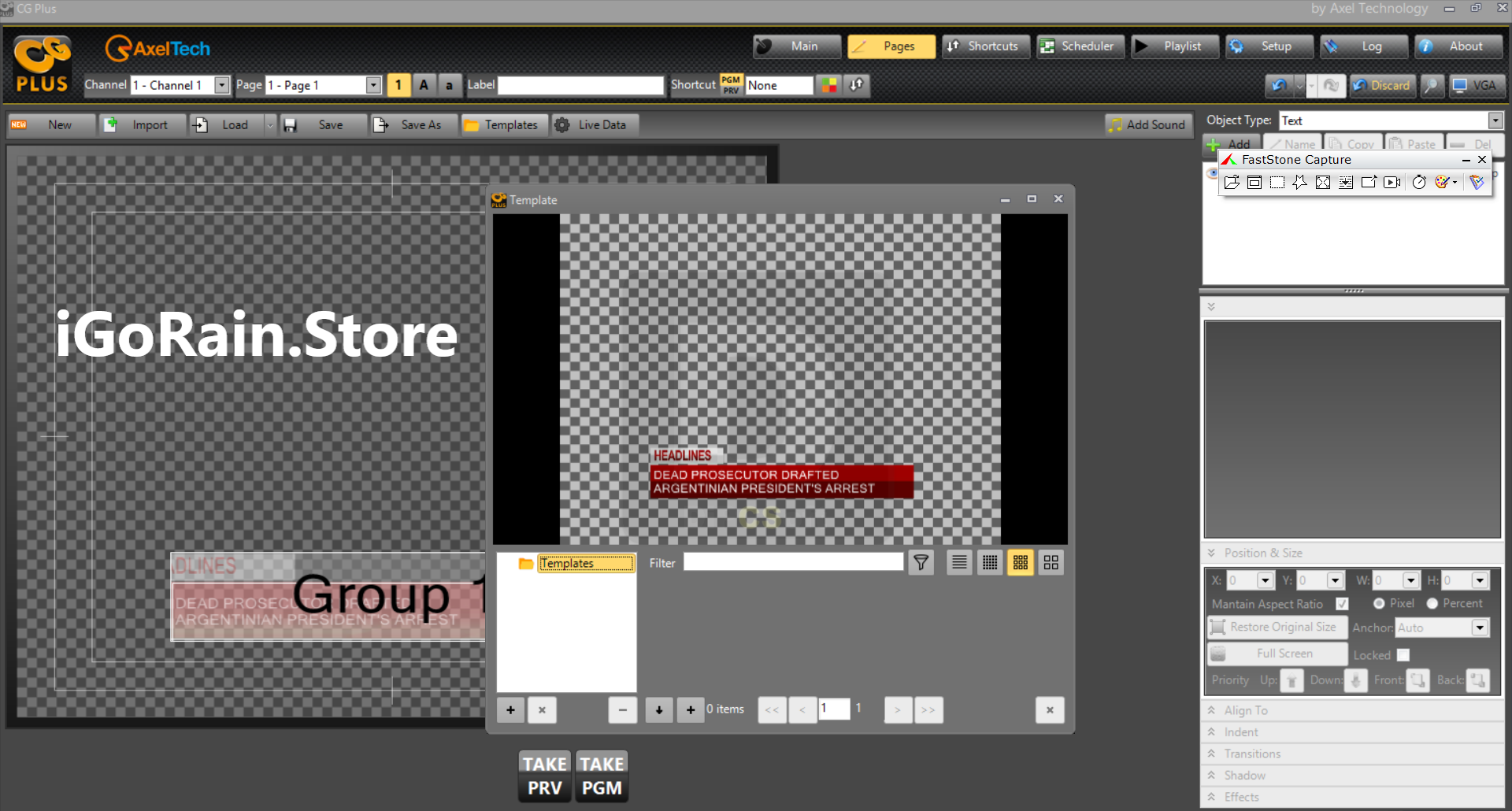Open the Channel dropdown
This screenshot has height=811, width=1512.
pyautogui.click(x=222, y=85)
